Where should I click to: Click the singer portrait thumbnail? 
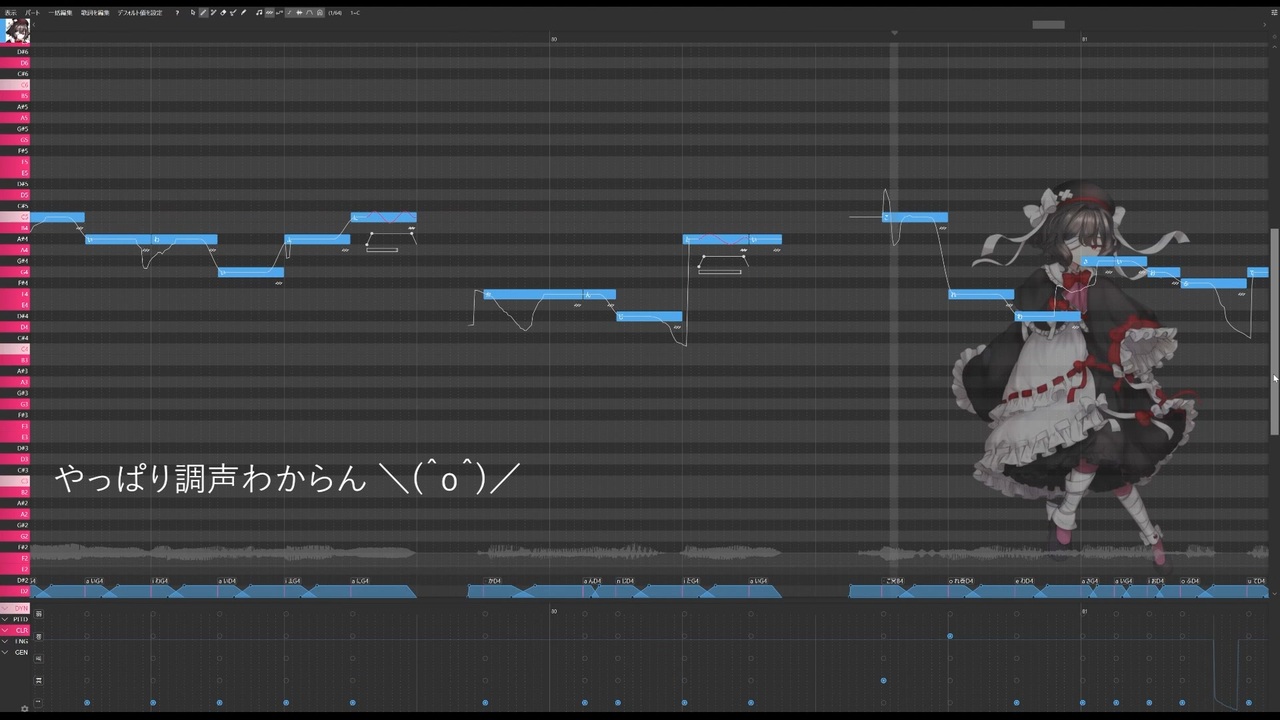pyautogui.click(x=17, y=31)
